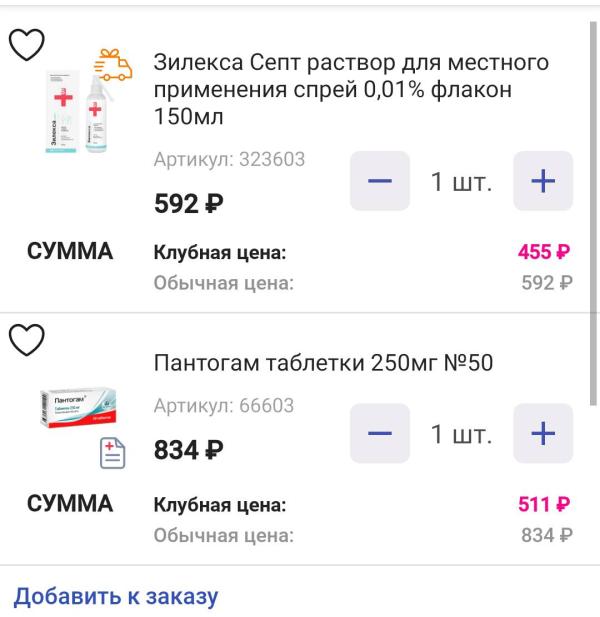Increase Пантогам quantity with plus
This screenshot has height=617, width=600.
[x=542, y=433]
